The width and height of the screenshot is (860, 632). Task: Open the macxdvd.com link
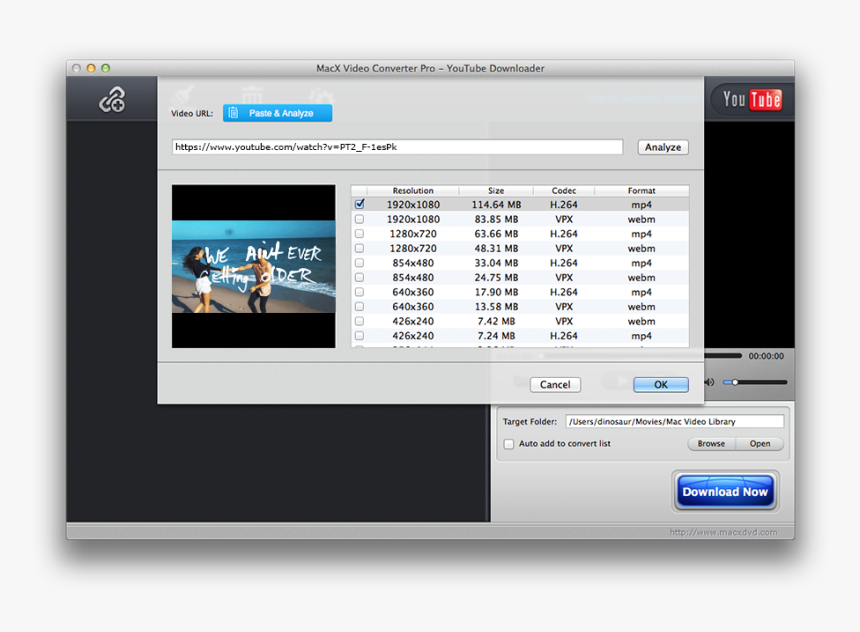(x=723, y=532)
